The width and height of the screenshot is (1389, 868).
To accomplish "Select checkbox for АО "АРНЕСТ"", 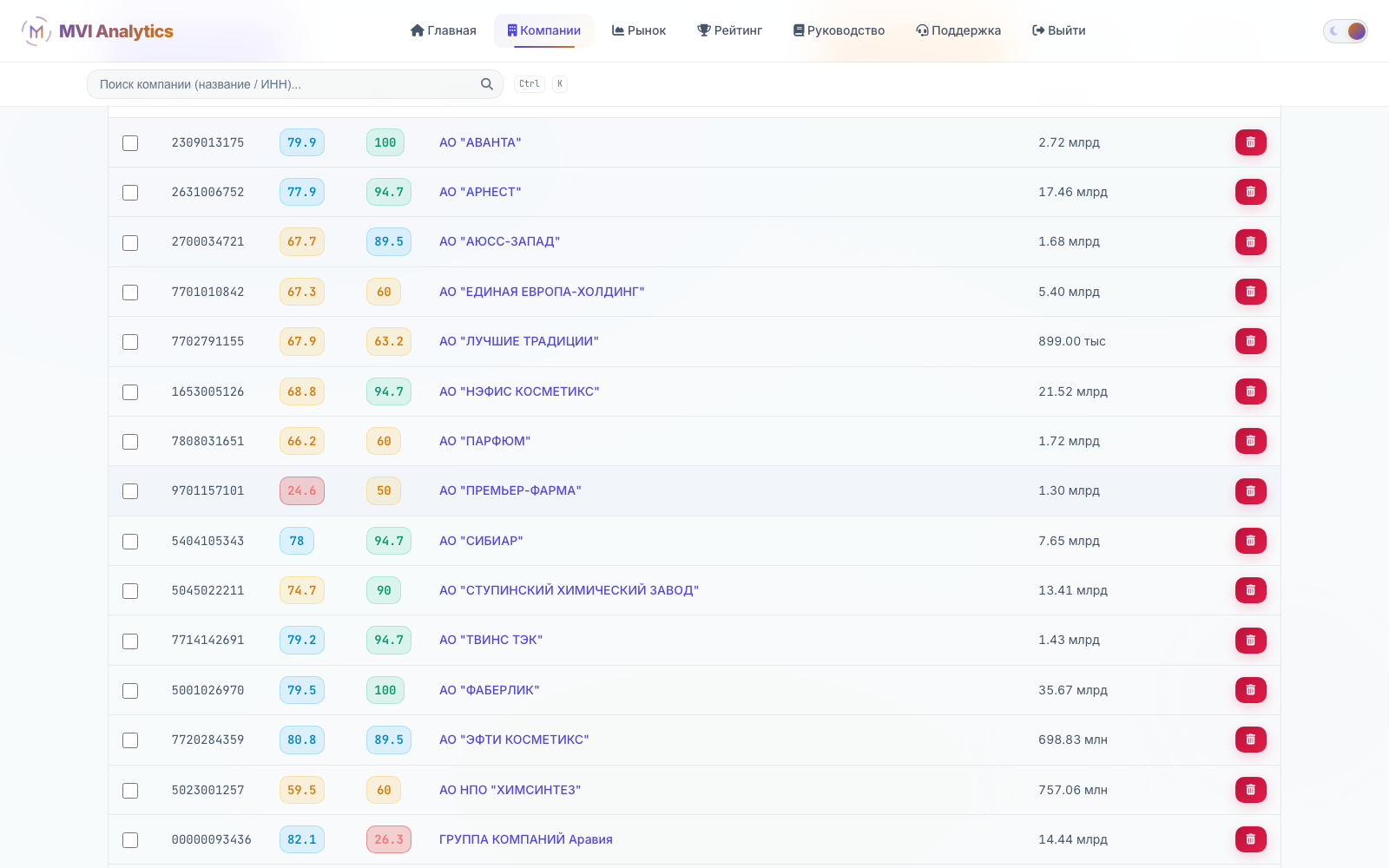I will point(130,193).
